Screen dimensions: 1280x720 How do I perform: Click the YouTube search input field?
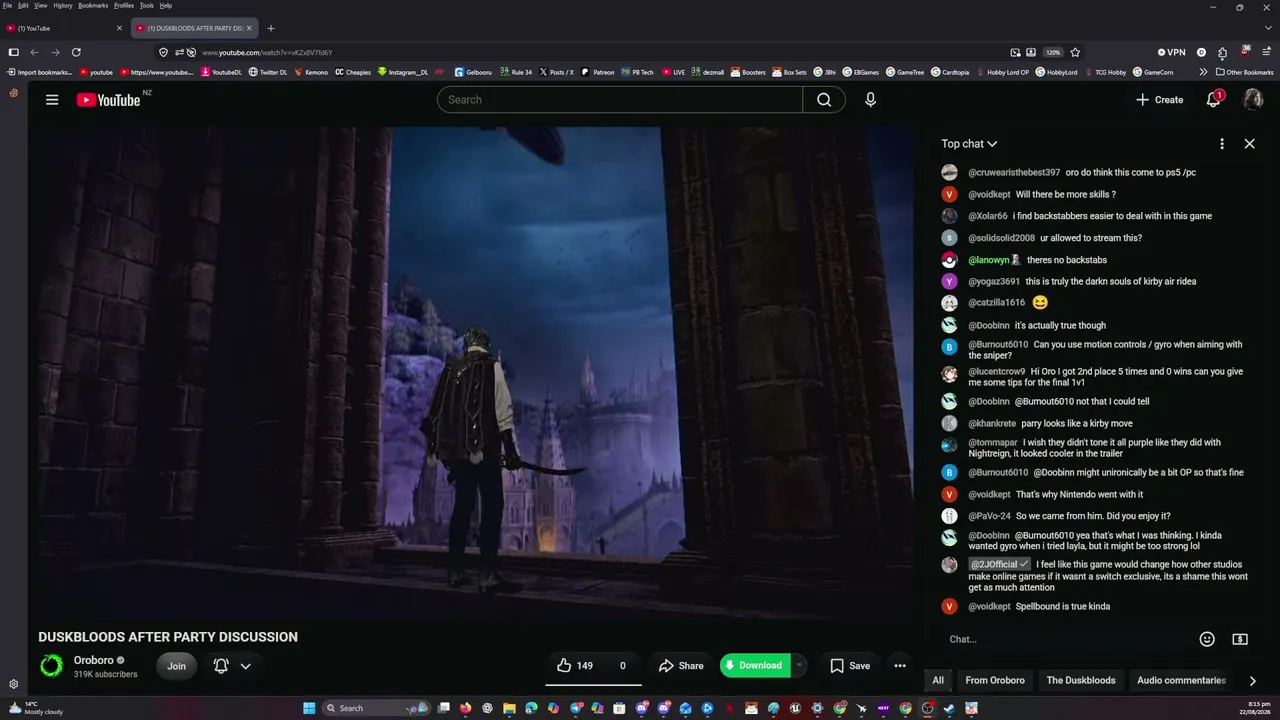[x=620, y=100]
